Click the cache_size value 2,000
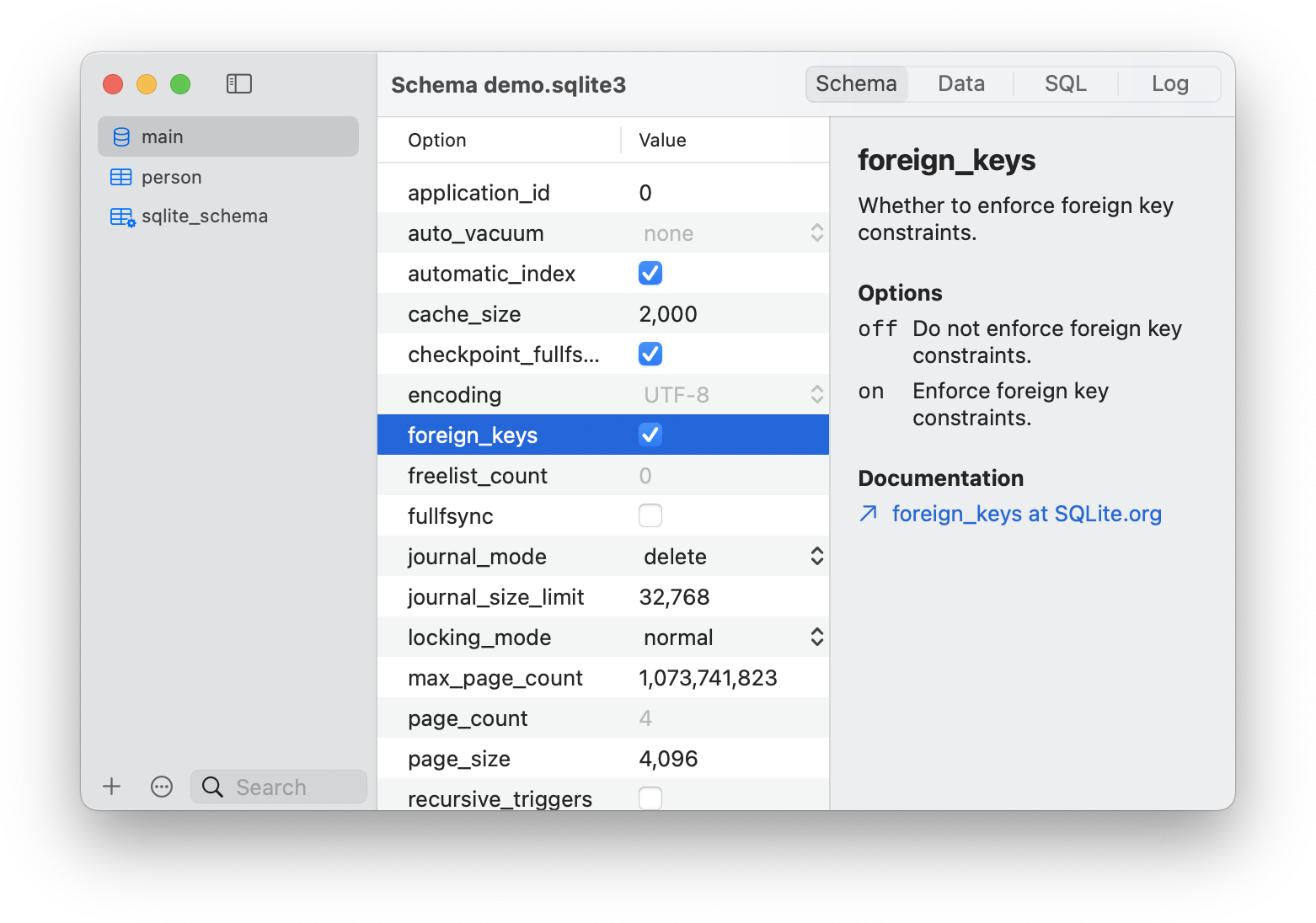The image size is (1316, 923). tap(668, 314)
